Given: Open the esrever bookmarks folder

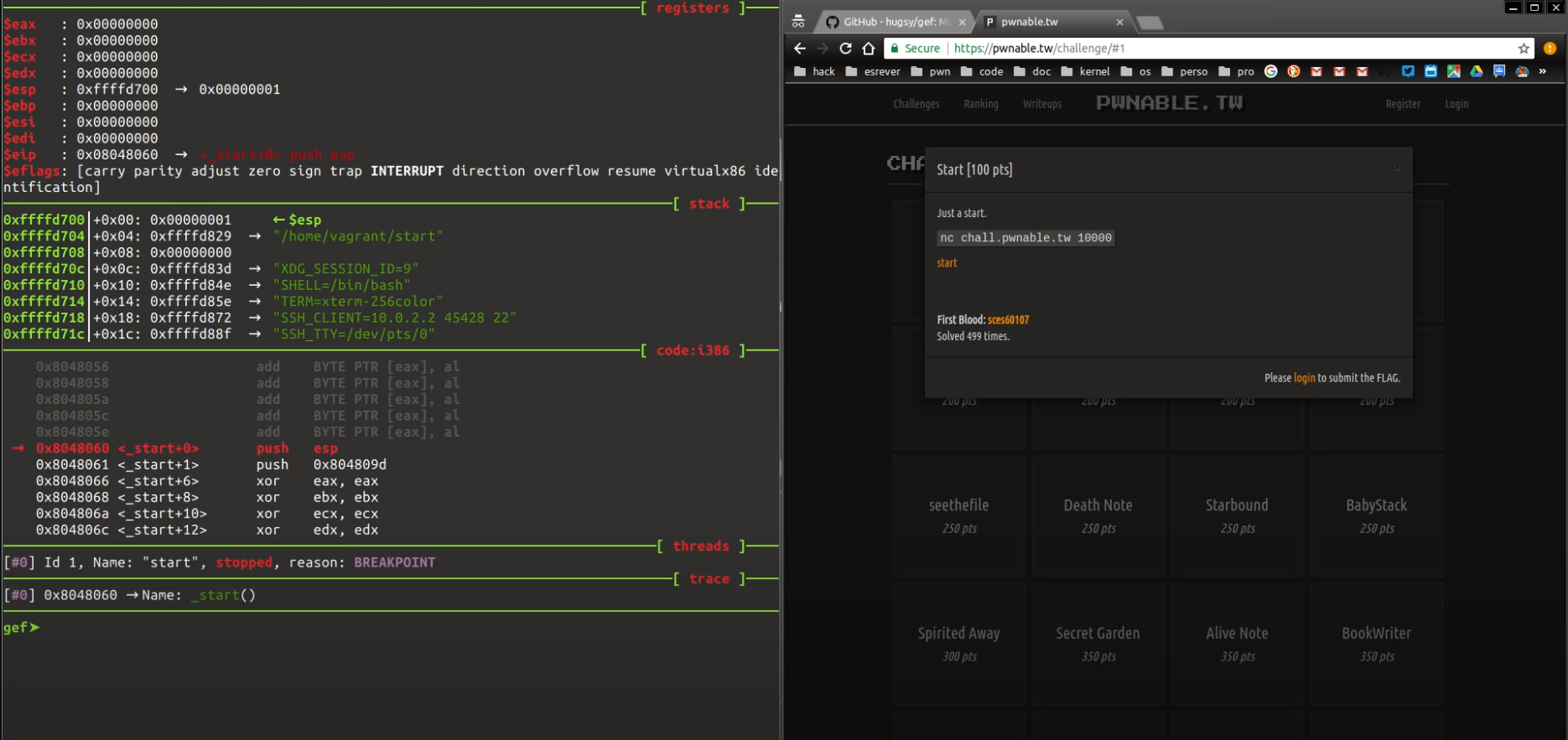Looking at the screenshot, I should [873, 71].
